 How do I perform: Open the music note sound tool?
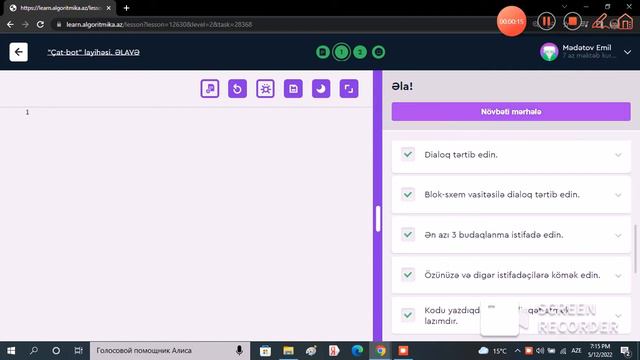click(x=210, y=89)
